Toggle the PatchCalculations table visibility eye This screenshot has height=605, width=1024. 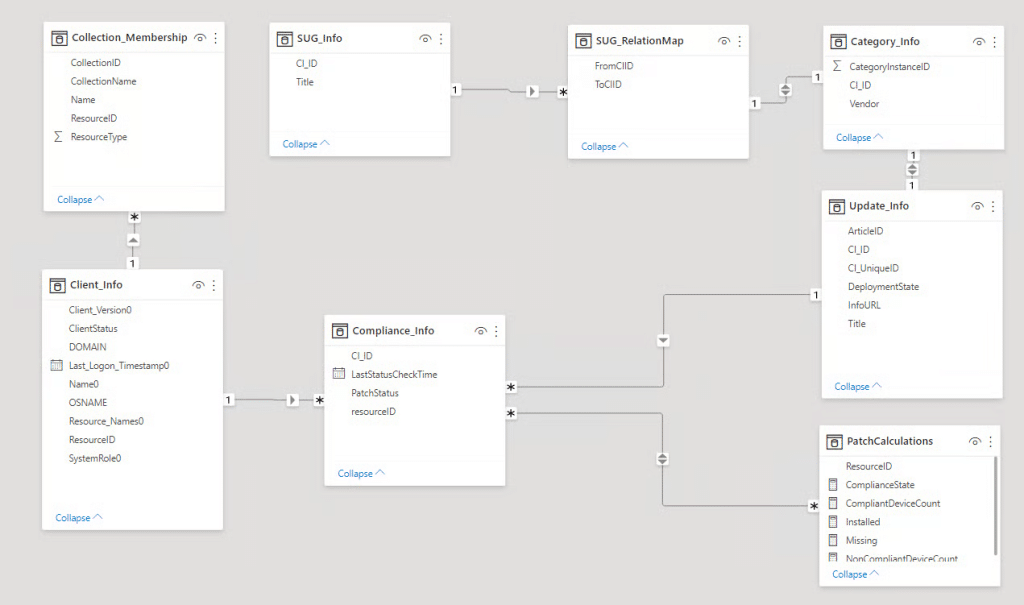click(x=974, y=441)
